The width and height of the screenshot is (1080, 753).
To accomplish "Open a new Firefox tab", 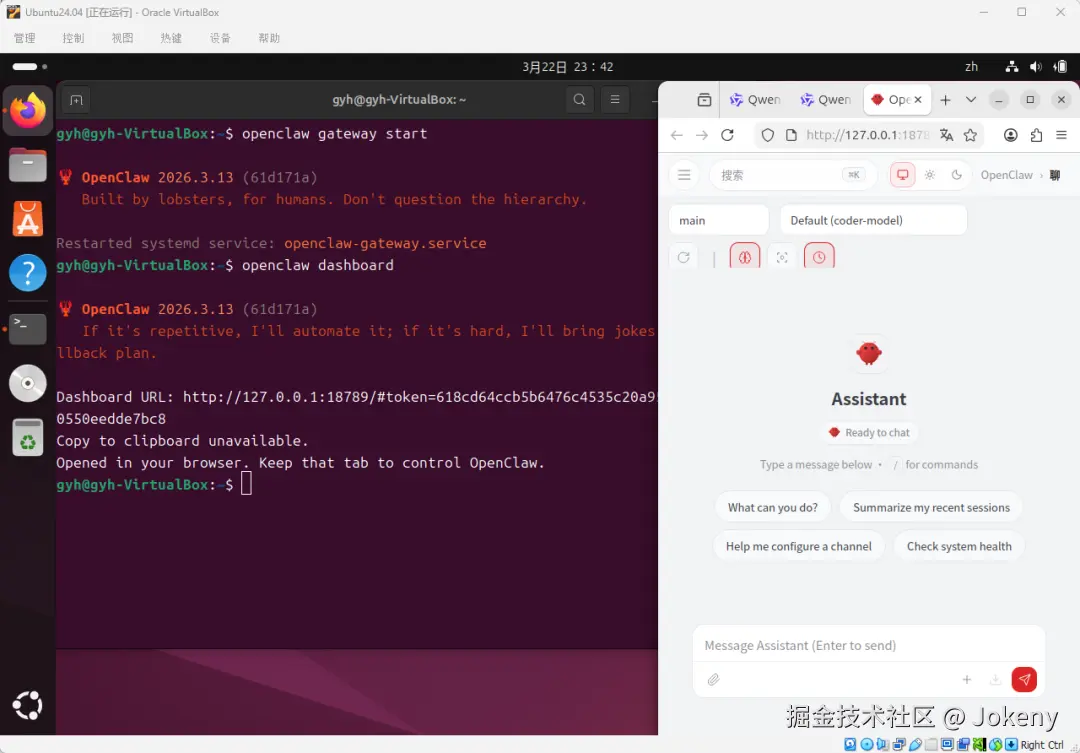I will point(946,100).
